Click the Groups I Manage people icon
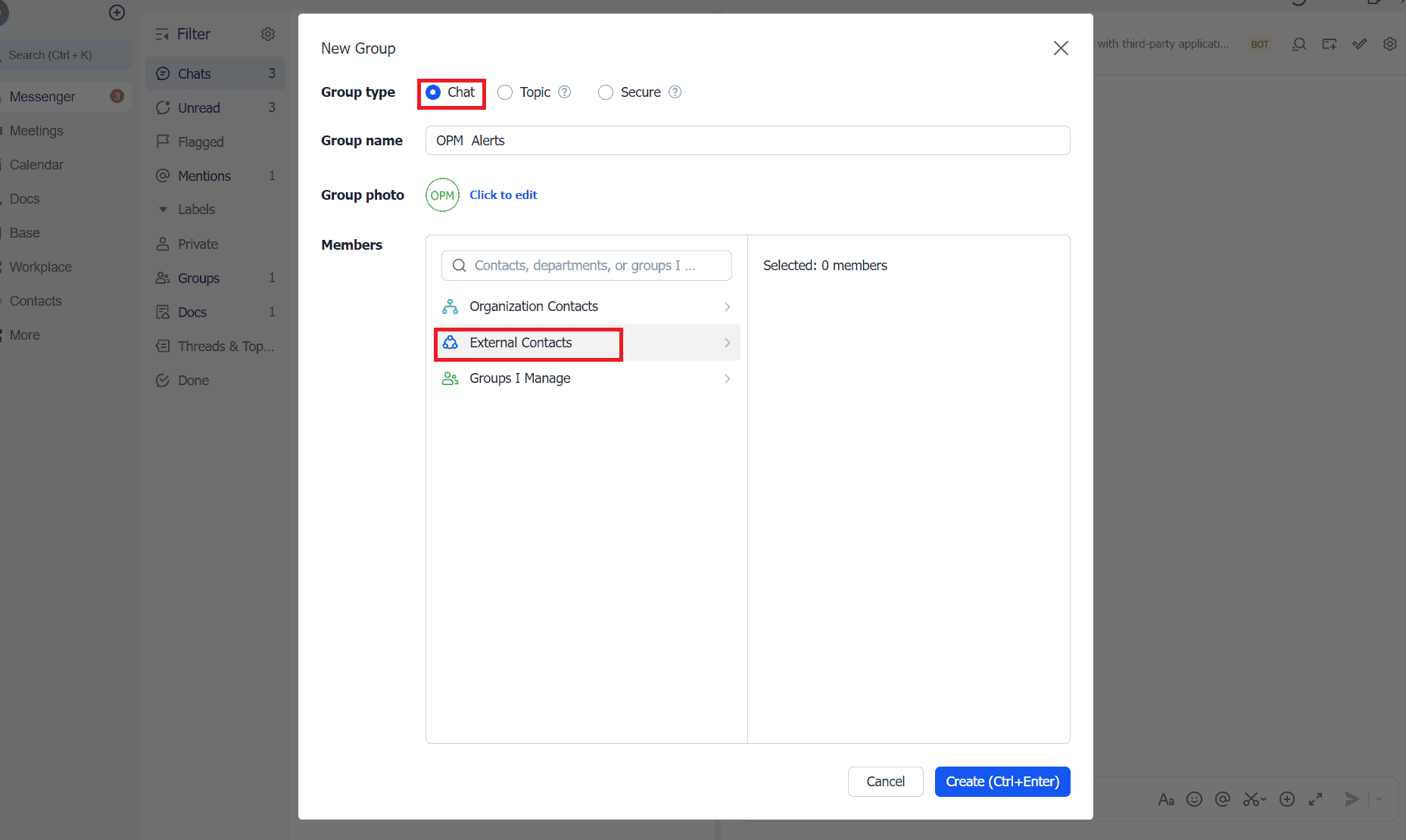Viewport: 1406px width, 840px height. tap(450, 378)
